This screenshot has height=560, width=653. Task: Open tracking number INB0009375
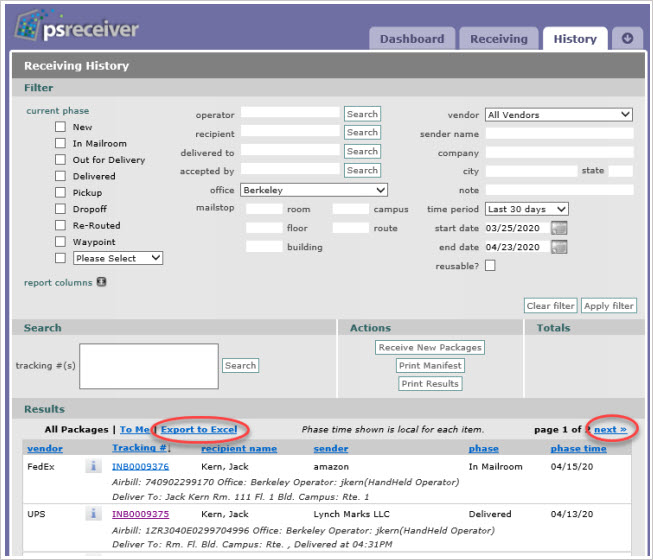pos(140,514)
